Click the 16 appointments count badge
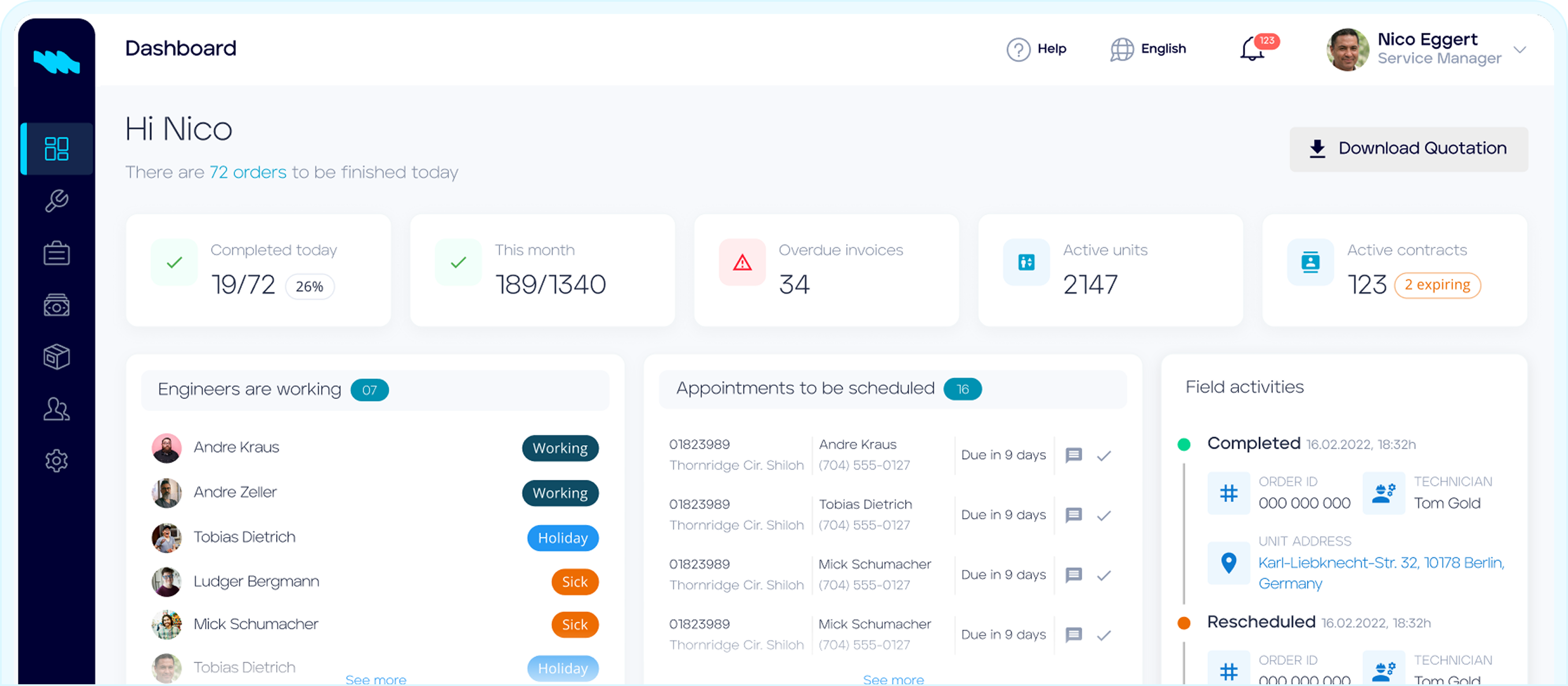1568x686 pixels. (962, 389)
